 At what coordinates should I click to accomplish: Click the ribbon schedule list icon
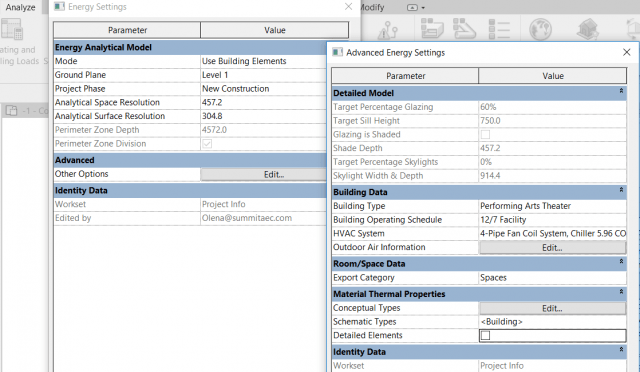499,29
